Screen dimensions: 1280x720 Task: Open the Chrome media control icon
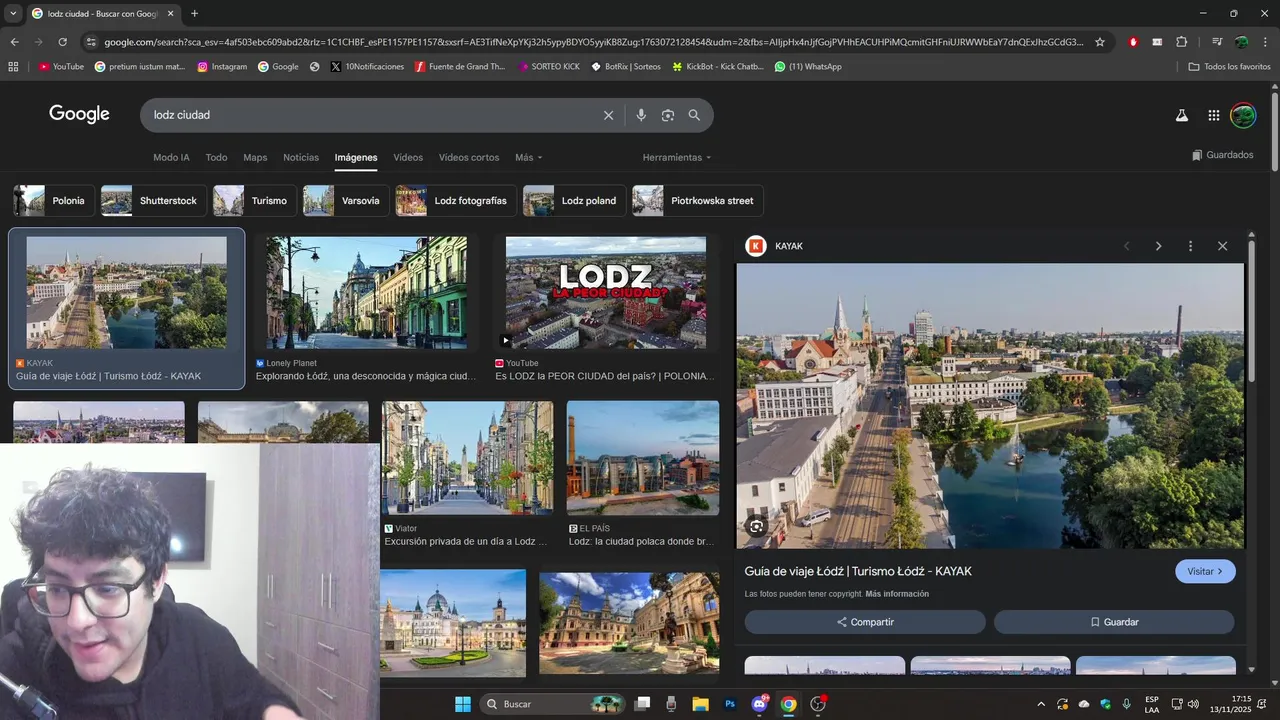point(1217,42)
